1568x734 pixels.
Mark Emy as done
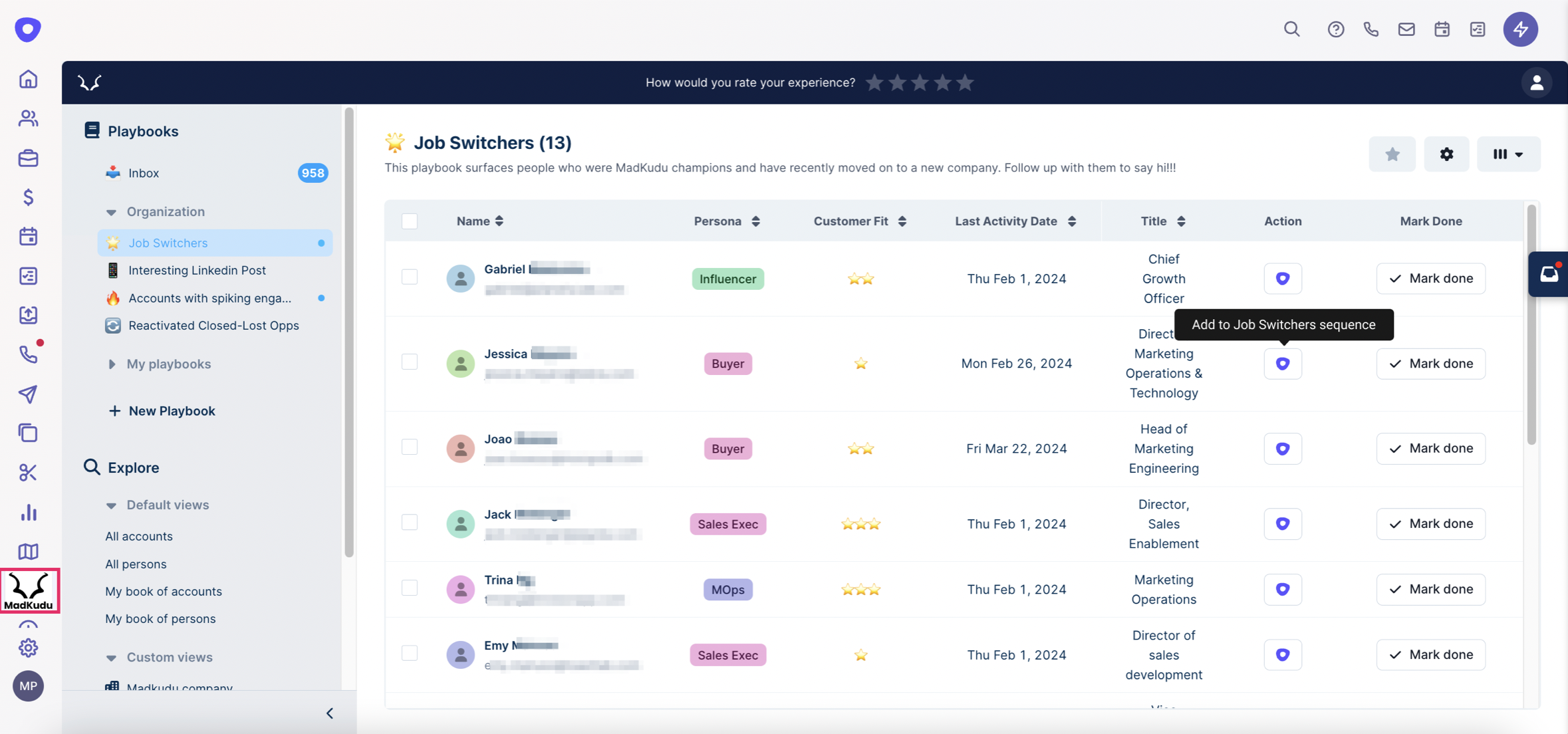click(1430, 655)
